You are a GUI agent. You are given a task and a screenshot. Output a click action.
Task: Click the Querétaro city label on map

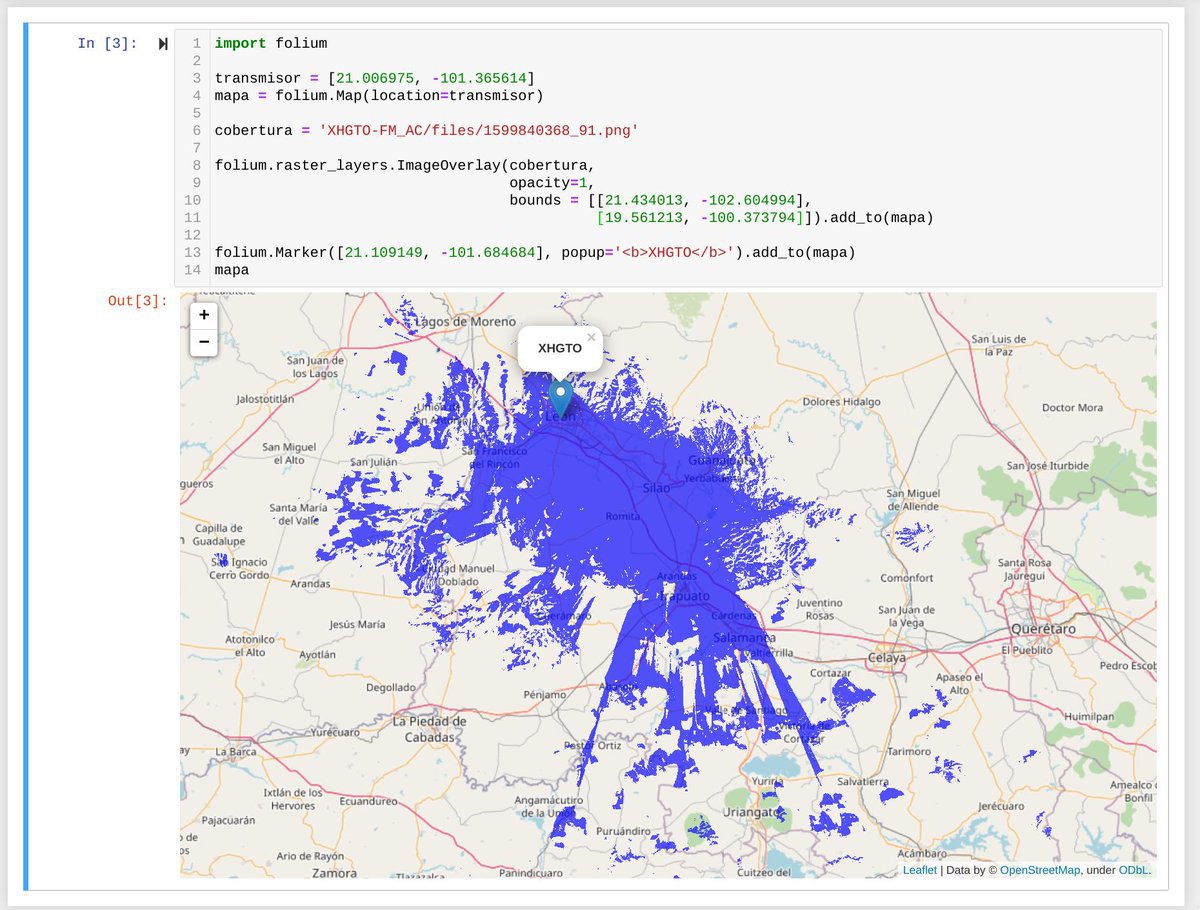(x=1041, y=629)
